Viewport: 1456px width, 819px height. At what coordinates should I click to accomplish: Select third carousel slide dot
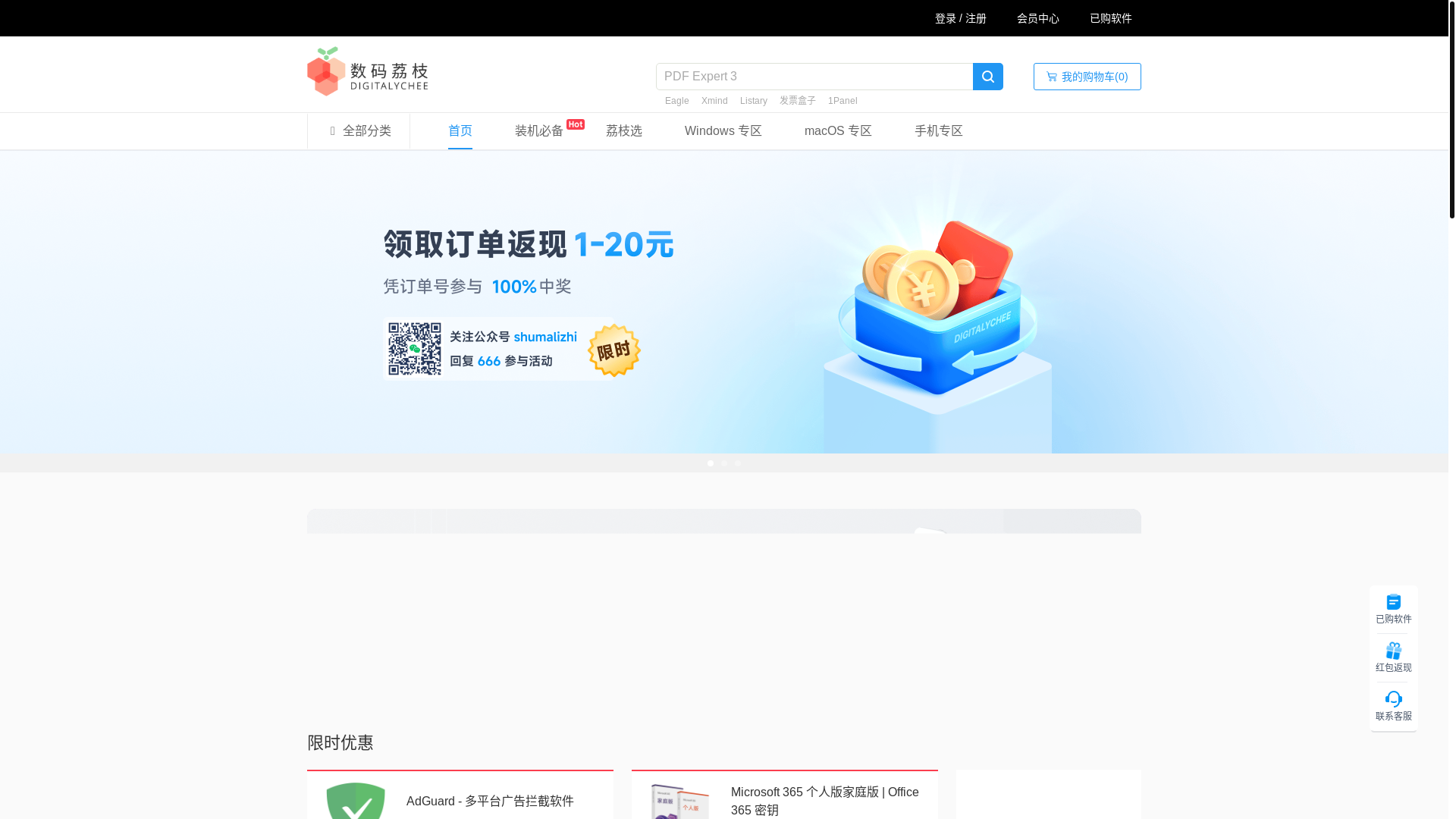click(738, 463)
